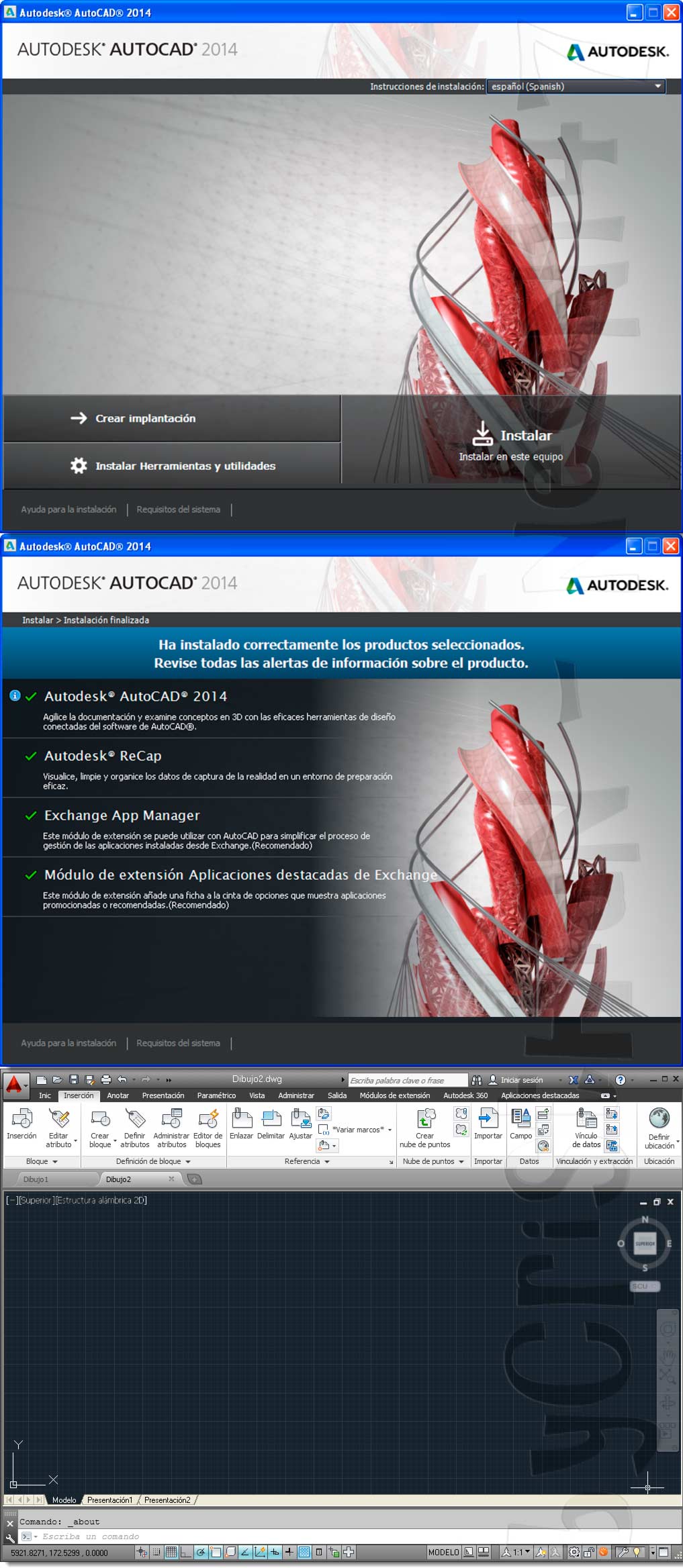
Task: Expand the Bloque panel
Action: click(42, 1161)
